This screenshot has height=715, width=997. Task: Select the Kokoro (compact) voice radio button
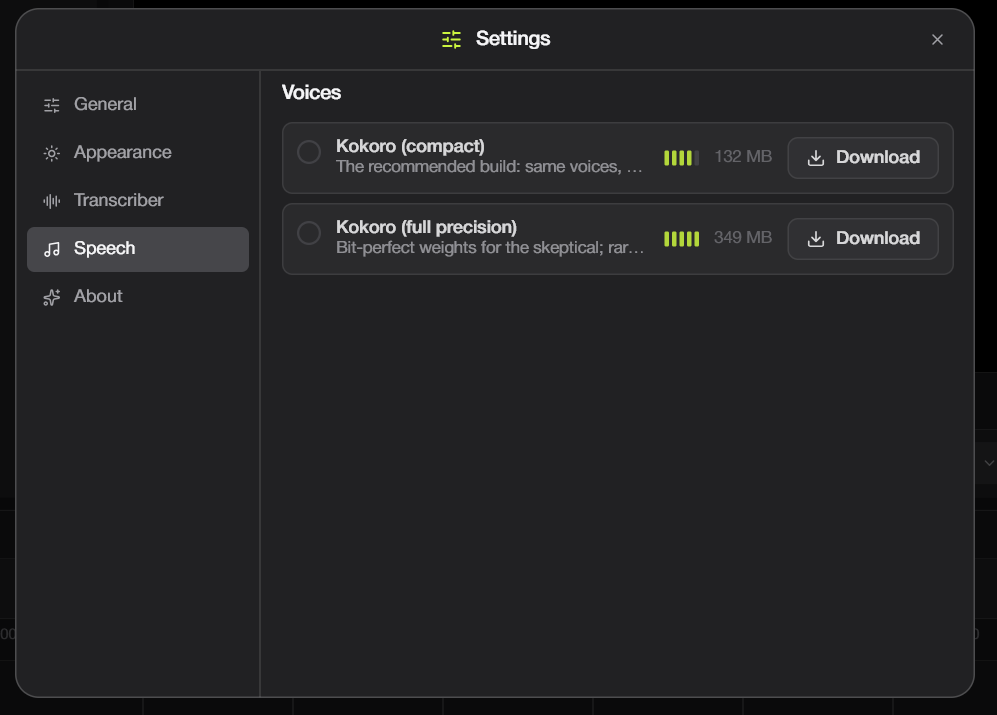pyautogui.click(x=309, y=152)
